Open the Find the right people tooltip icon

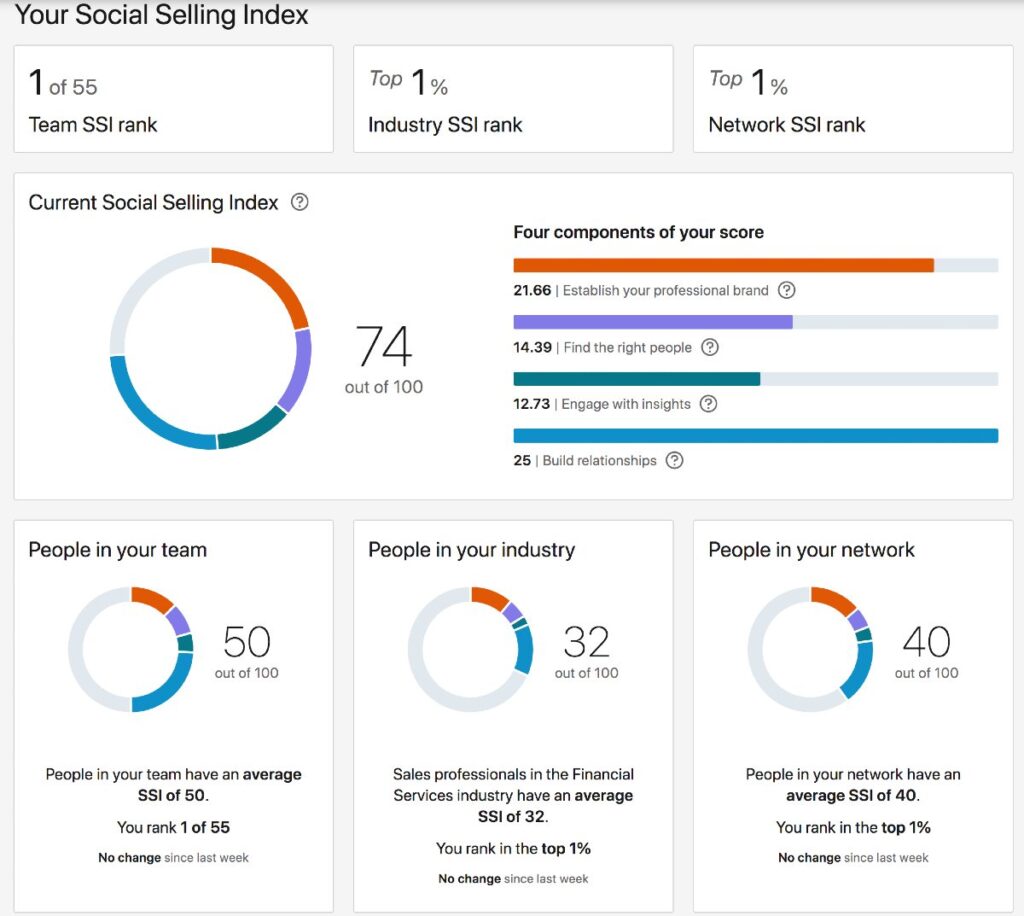tap(709, 348)
